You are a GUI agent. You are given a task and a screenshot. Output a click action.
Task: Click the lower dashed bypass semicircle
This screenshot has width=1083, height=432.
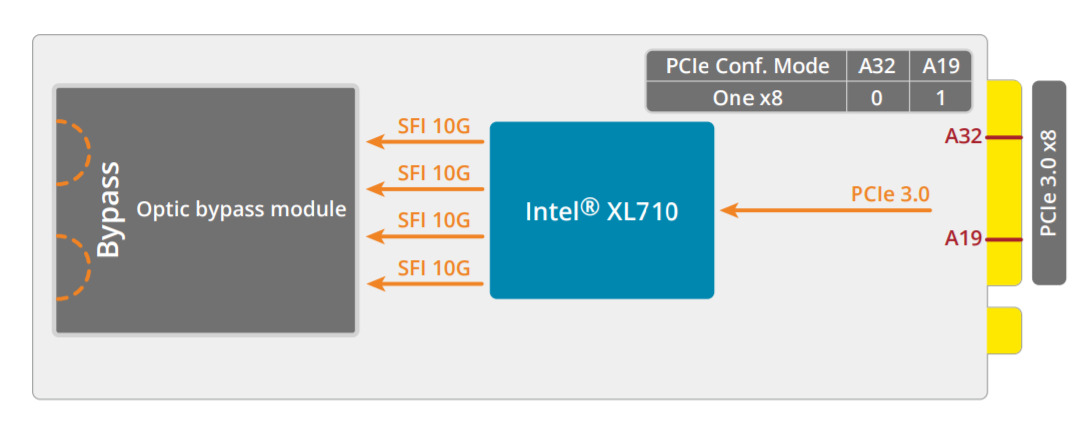[73, 267]
